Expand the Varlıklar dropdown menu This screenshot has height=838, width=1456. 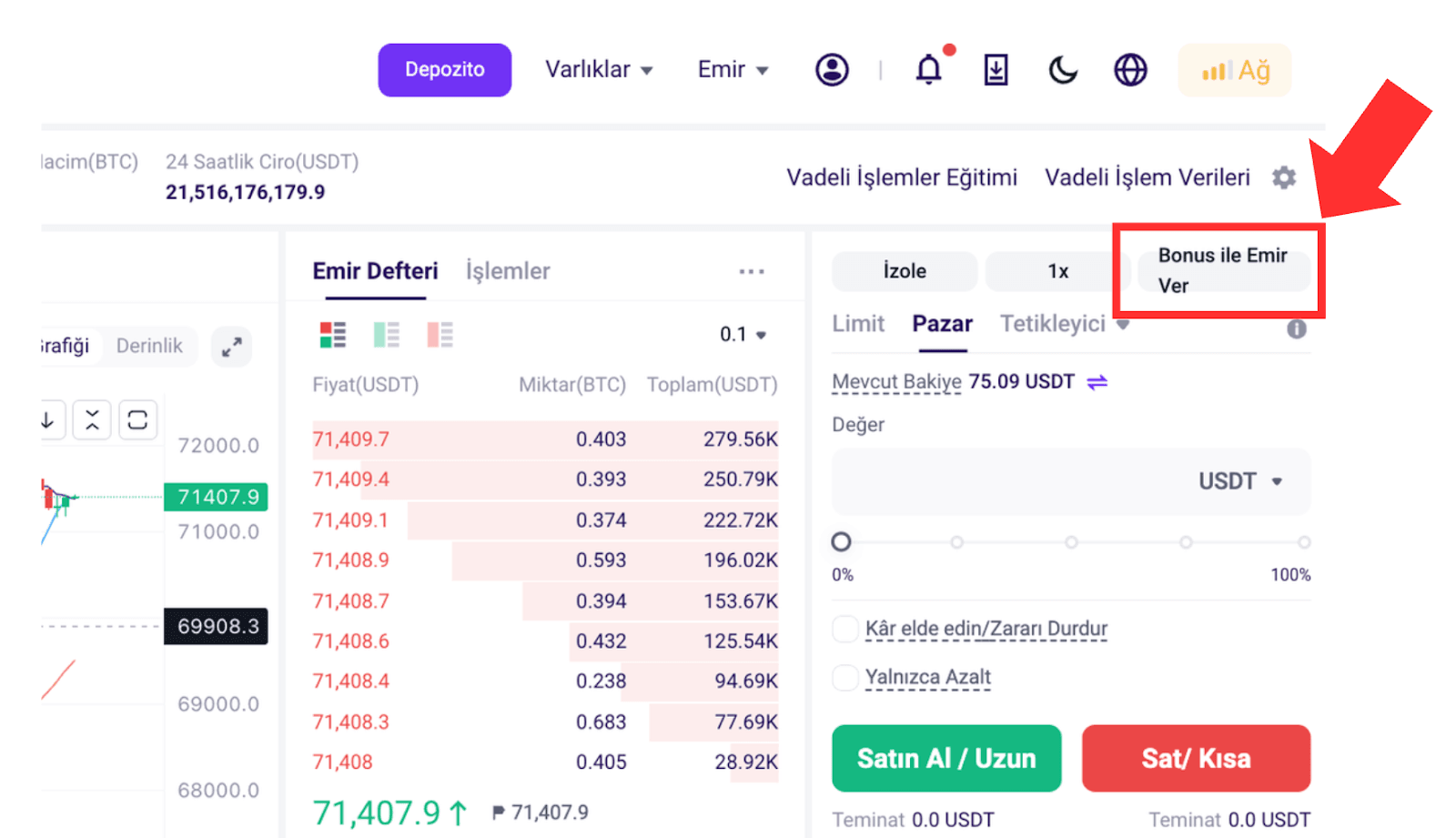599,69
